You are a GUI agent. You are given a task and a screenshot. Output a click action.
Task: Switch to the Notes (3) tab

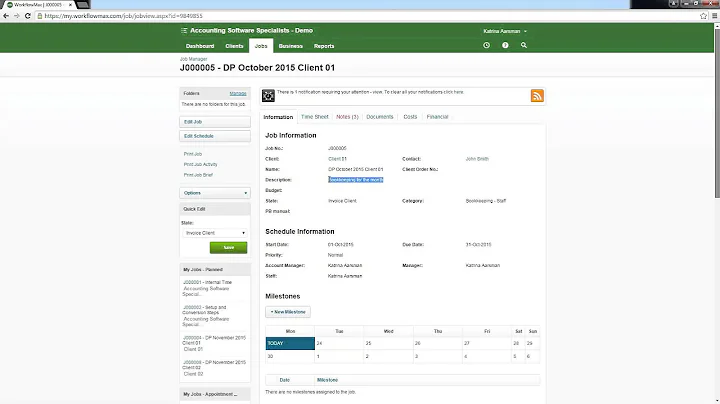(347, 117)
